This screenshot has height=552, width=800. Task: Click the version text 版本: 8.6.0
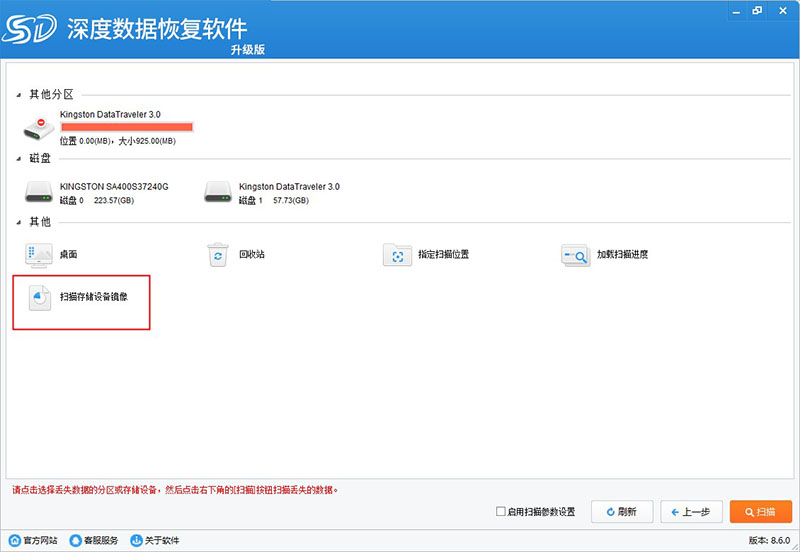(769, 540)
